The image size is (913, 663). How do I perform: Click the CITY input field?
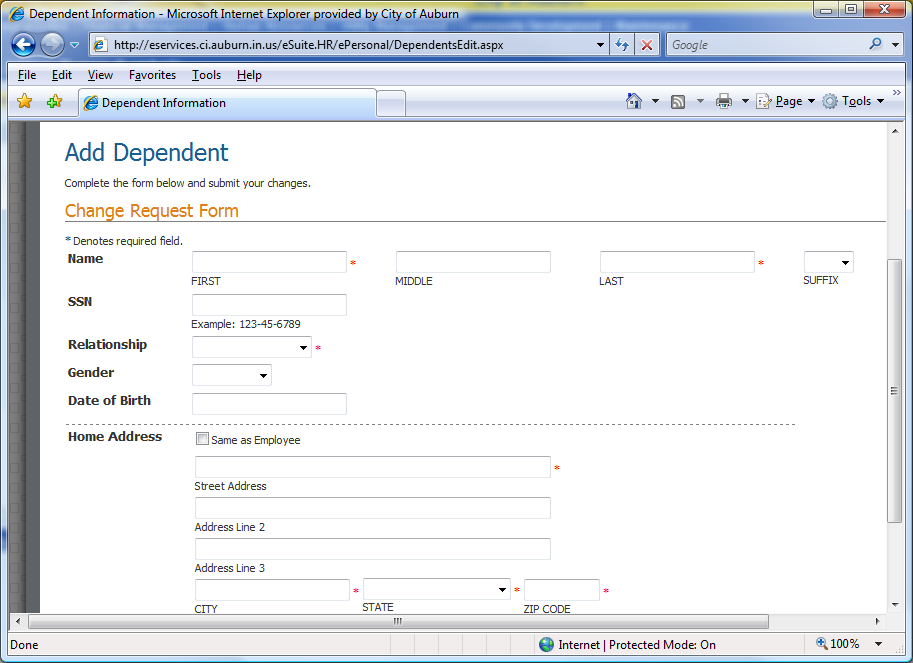[272, 590]
